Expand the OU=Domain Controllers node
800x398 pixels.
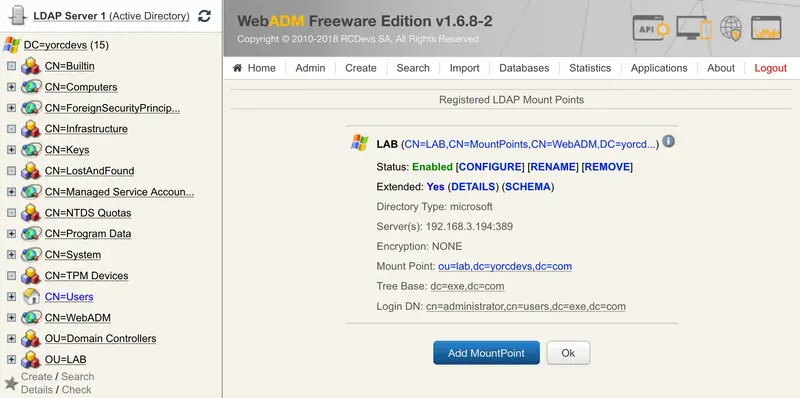point(11,338)
